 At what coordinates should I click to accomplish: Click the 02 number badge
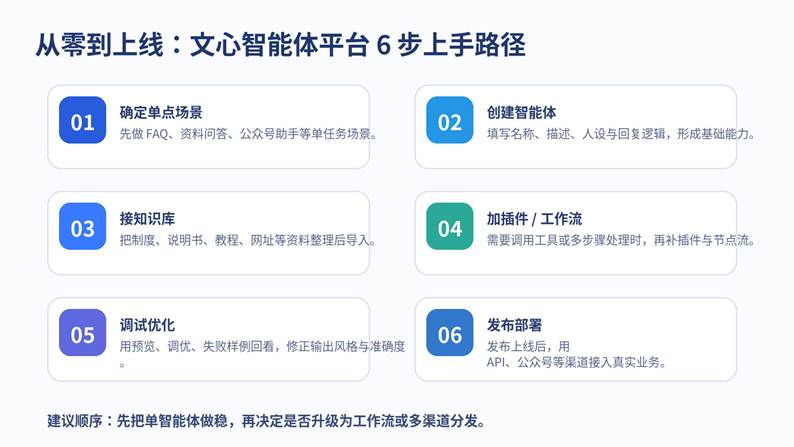pyautogui.click(x=449, y=121)
